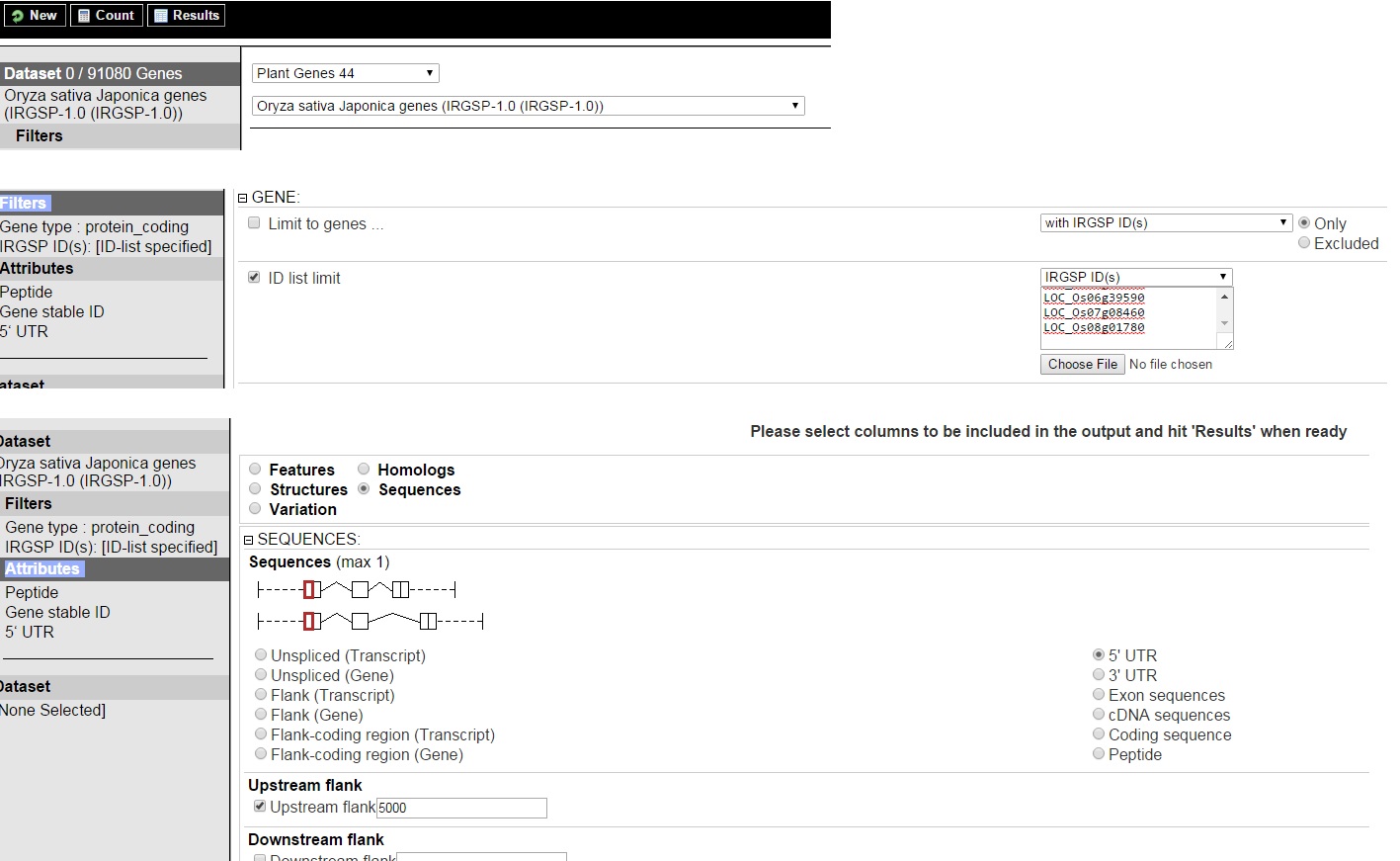Click the Upstream flank value input field
1400x861 pixels.
click(461, 808)
